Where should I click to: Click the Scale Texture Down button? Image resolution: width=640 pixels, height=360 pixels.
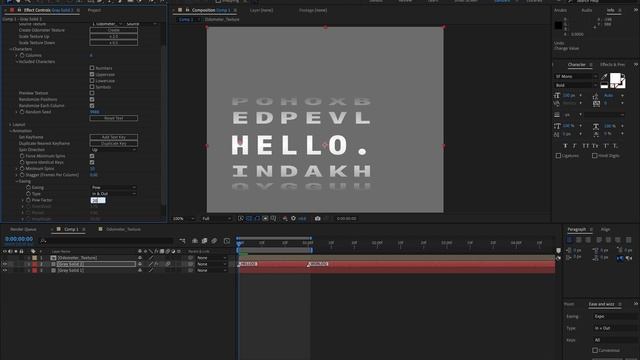113,42
